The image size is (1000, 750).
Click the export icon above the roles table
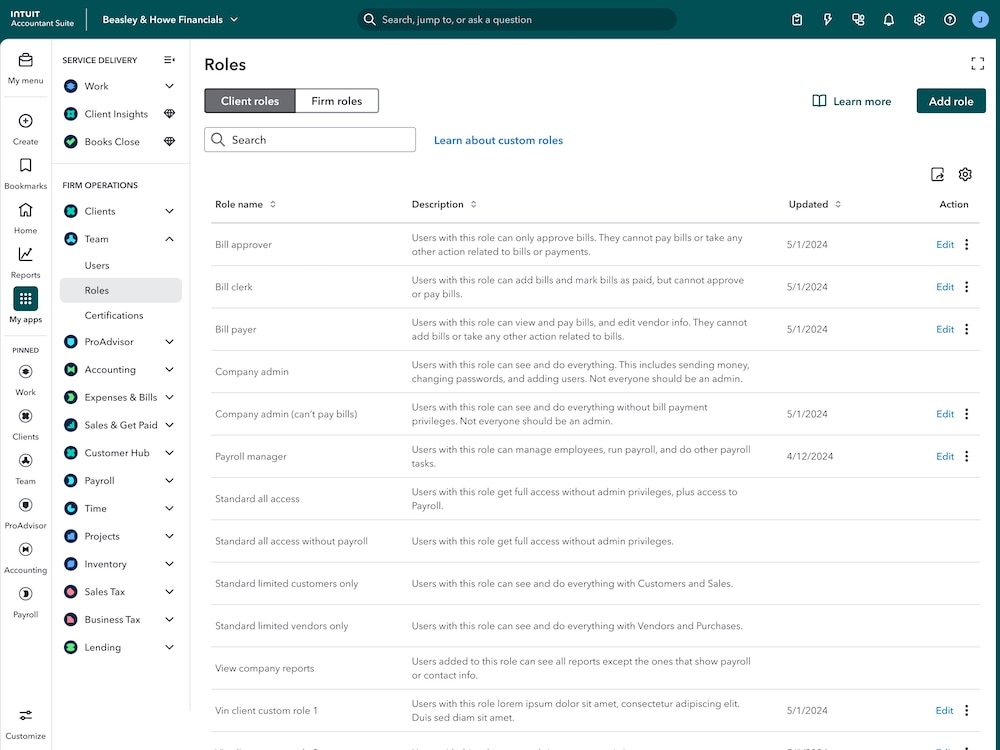point(938,174)
